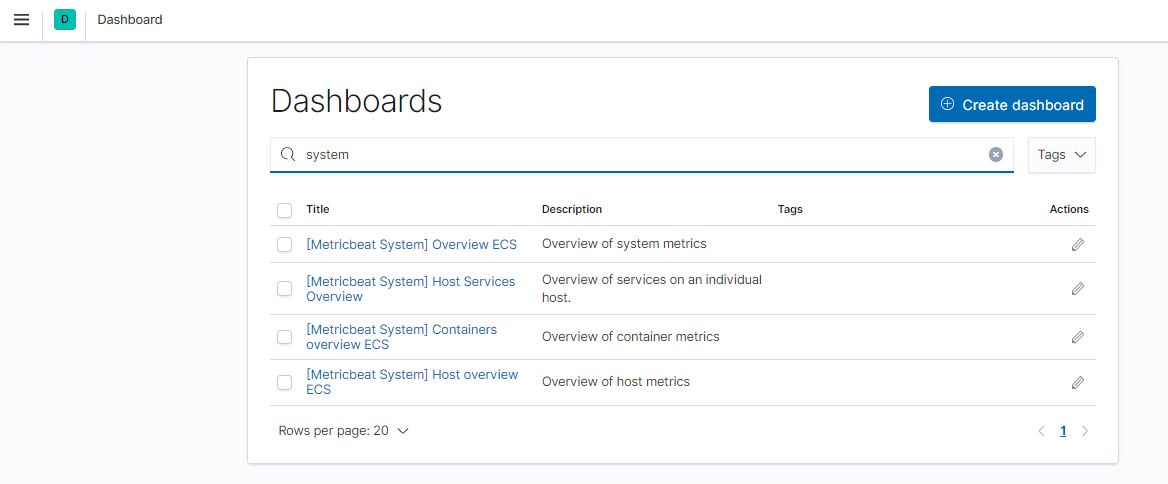The height and width of the screenshot is (484, 1168).
Task: Open the Tags filter dropdown
Action: [1061, 155]
